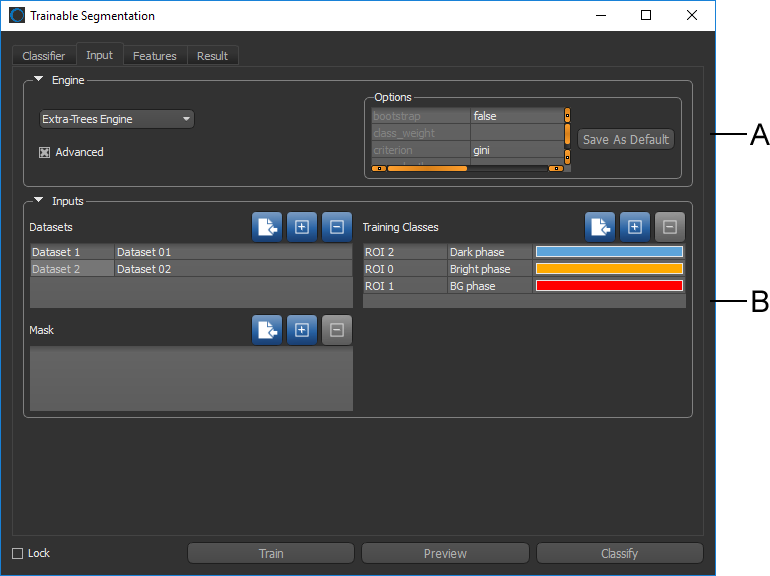The width and height of the screenshot is (770, 576).
Task: Click the orange Bright phase color swatch
Action: tap(609, 269)
